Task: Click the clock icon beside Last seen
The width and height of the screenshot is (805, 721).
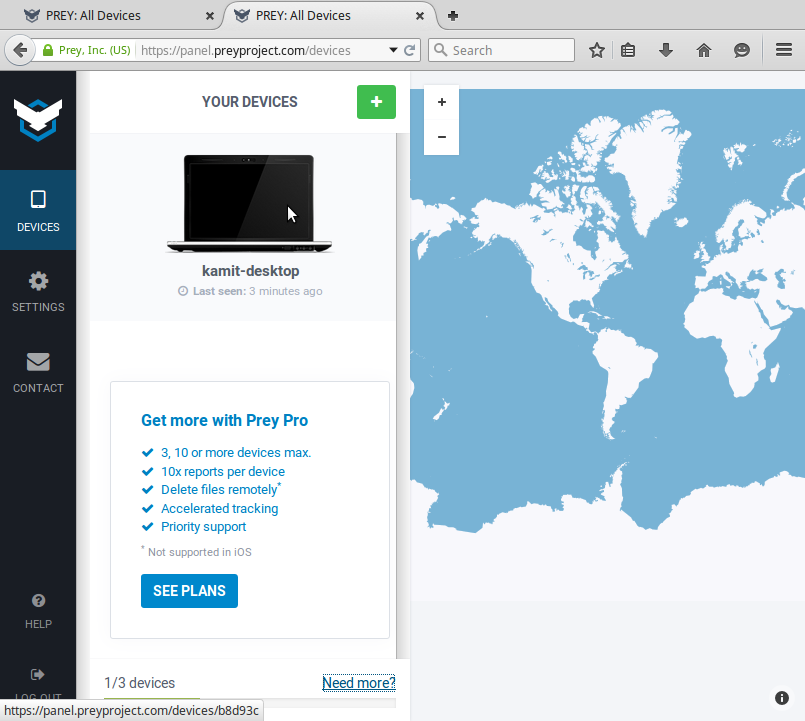Action: pos(183,291)
